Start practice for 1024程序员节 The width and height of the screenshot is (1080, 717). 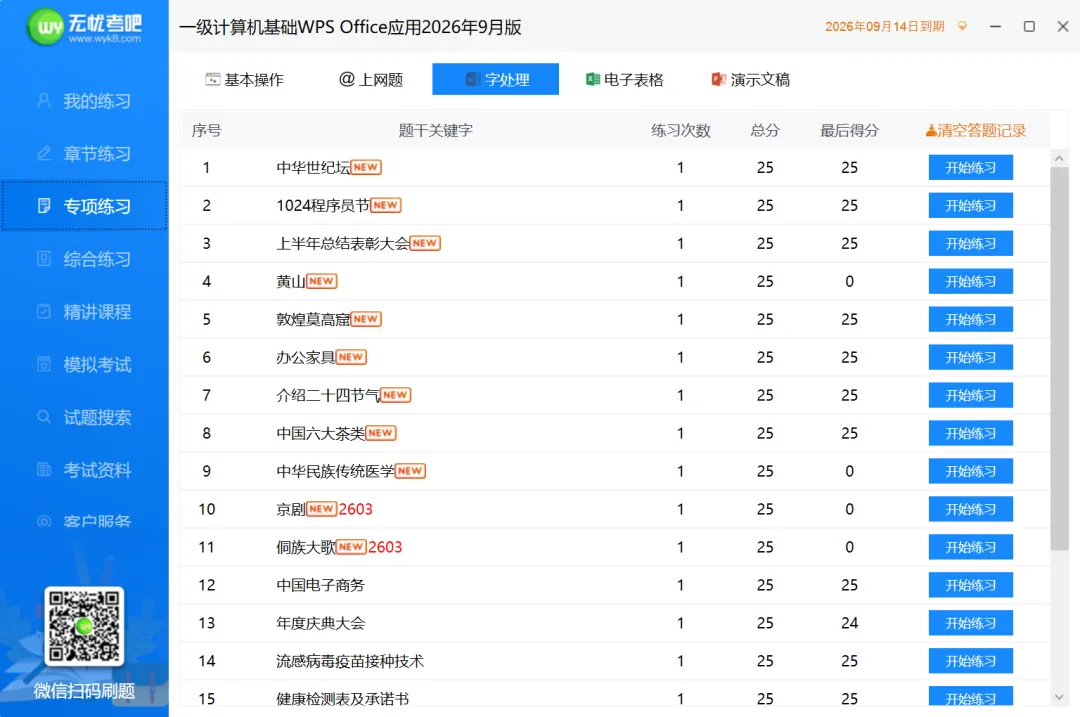click(970, 205)
